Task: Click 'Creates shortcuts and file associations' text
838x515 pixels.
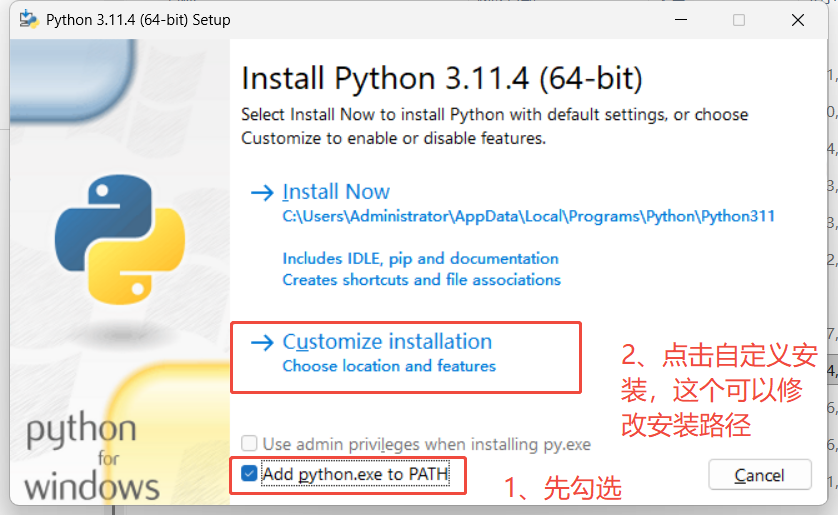Action: (422, 280)
